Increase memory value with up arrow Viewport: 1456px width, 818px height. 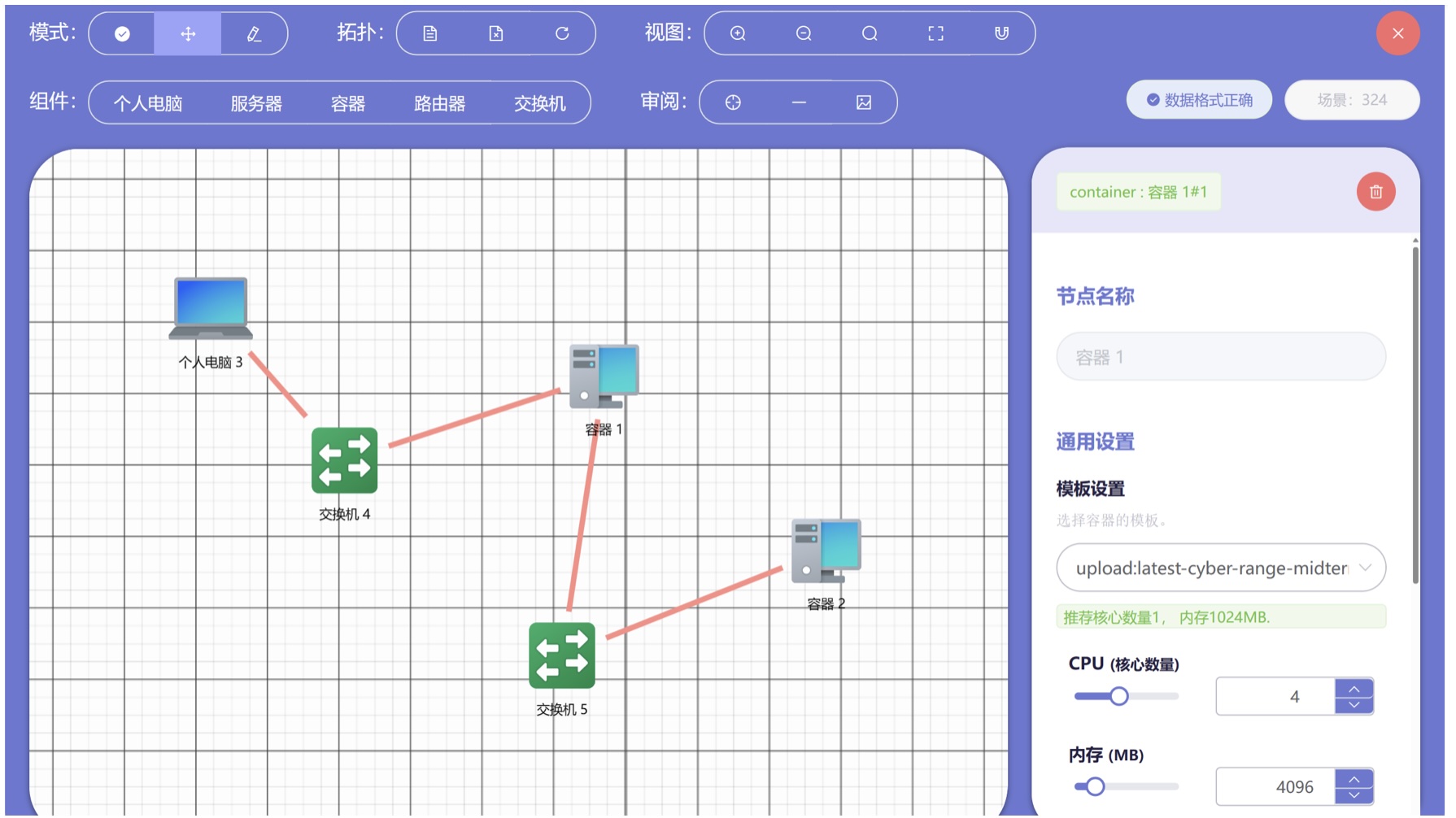[1354, 778]
